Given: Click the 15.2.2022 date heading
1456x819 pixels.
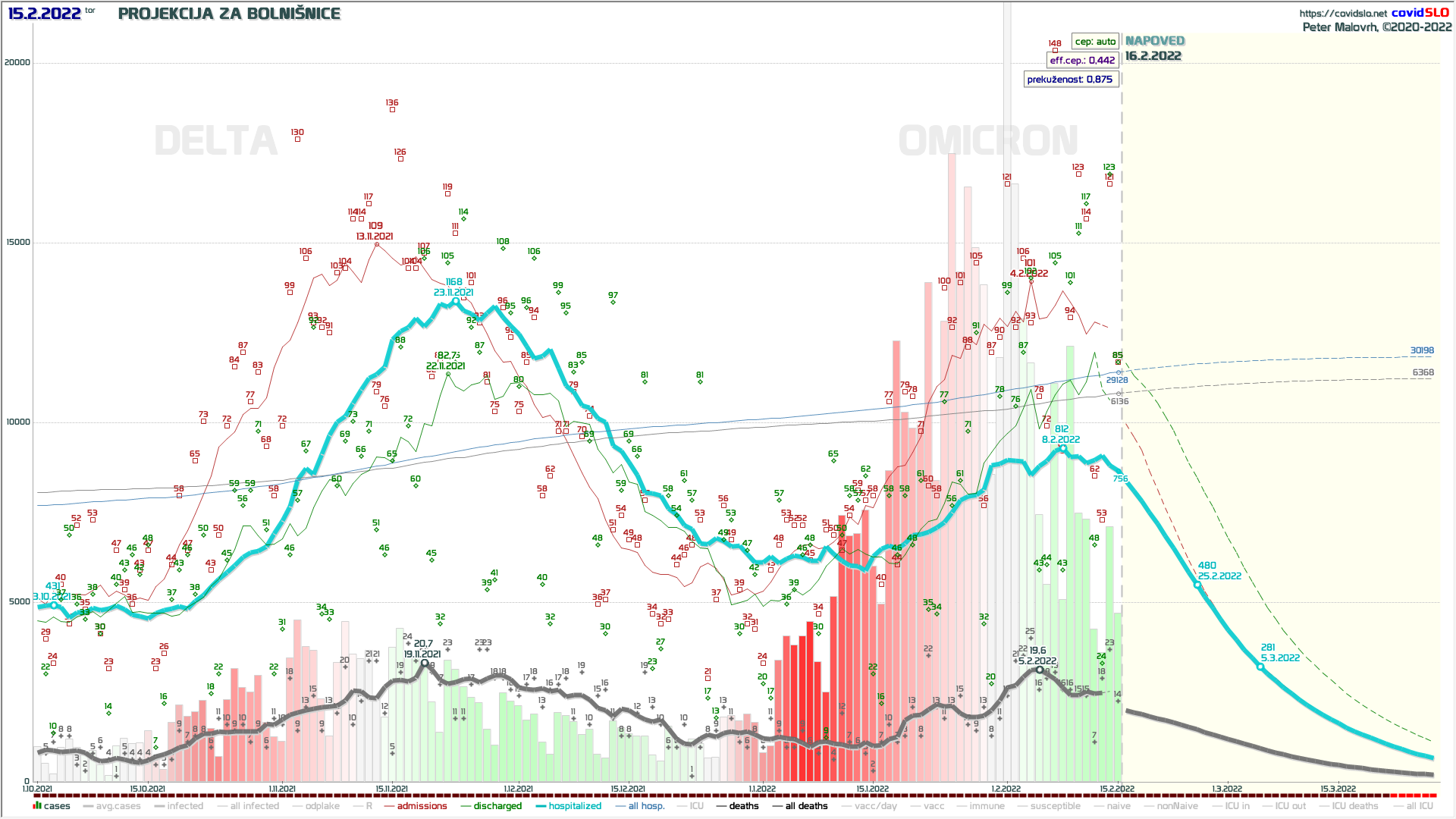Looking at the screenshot, I should coord(44,13).
